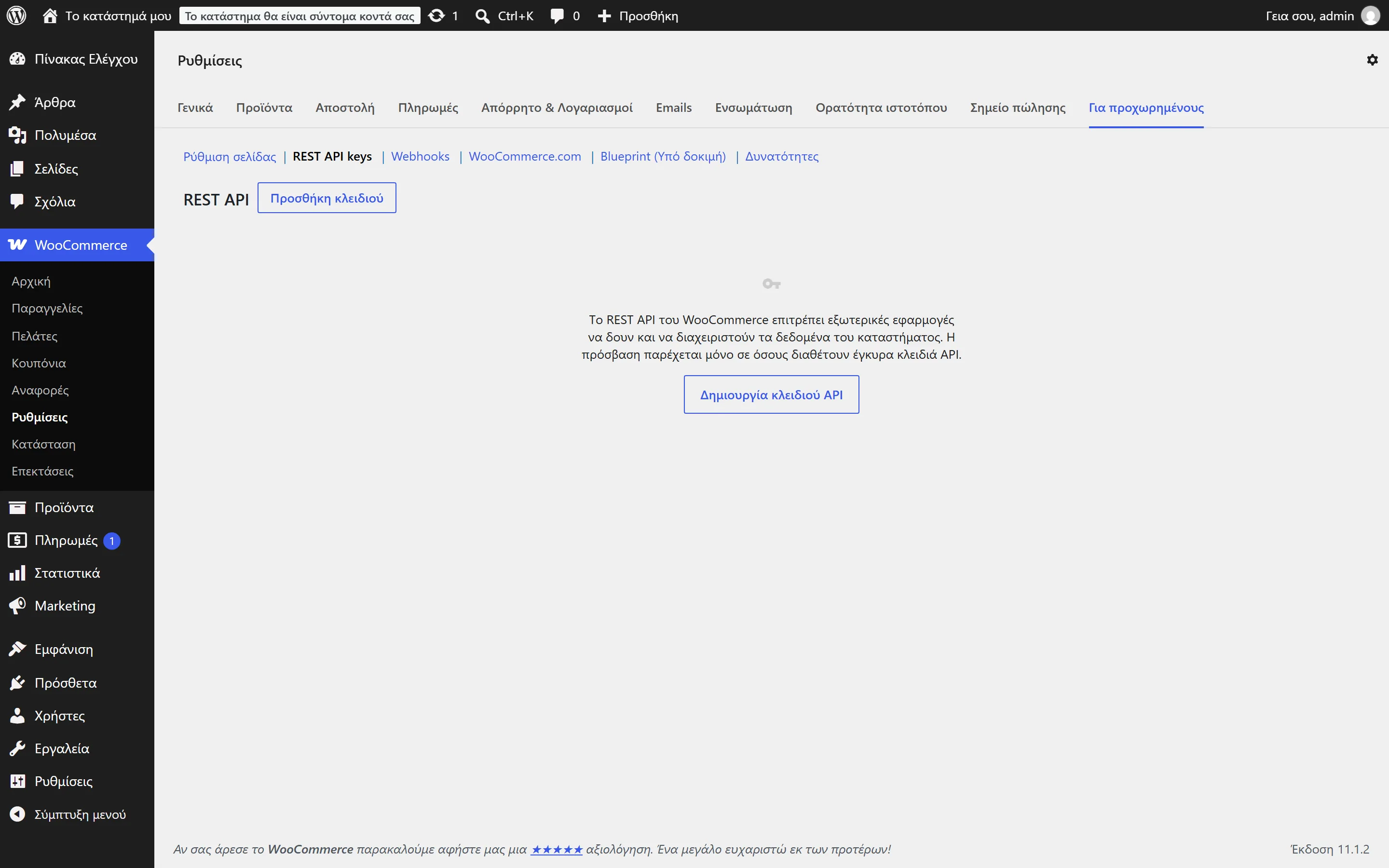Open Αναφορές in WooCommerce submenu
Viewport: 1389px width, 868px height.
(40, 390)
